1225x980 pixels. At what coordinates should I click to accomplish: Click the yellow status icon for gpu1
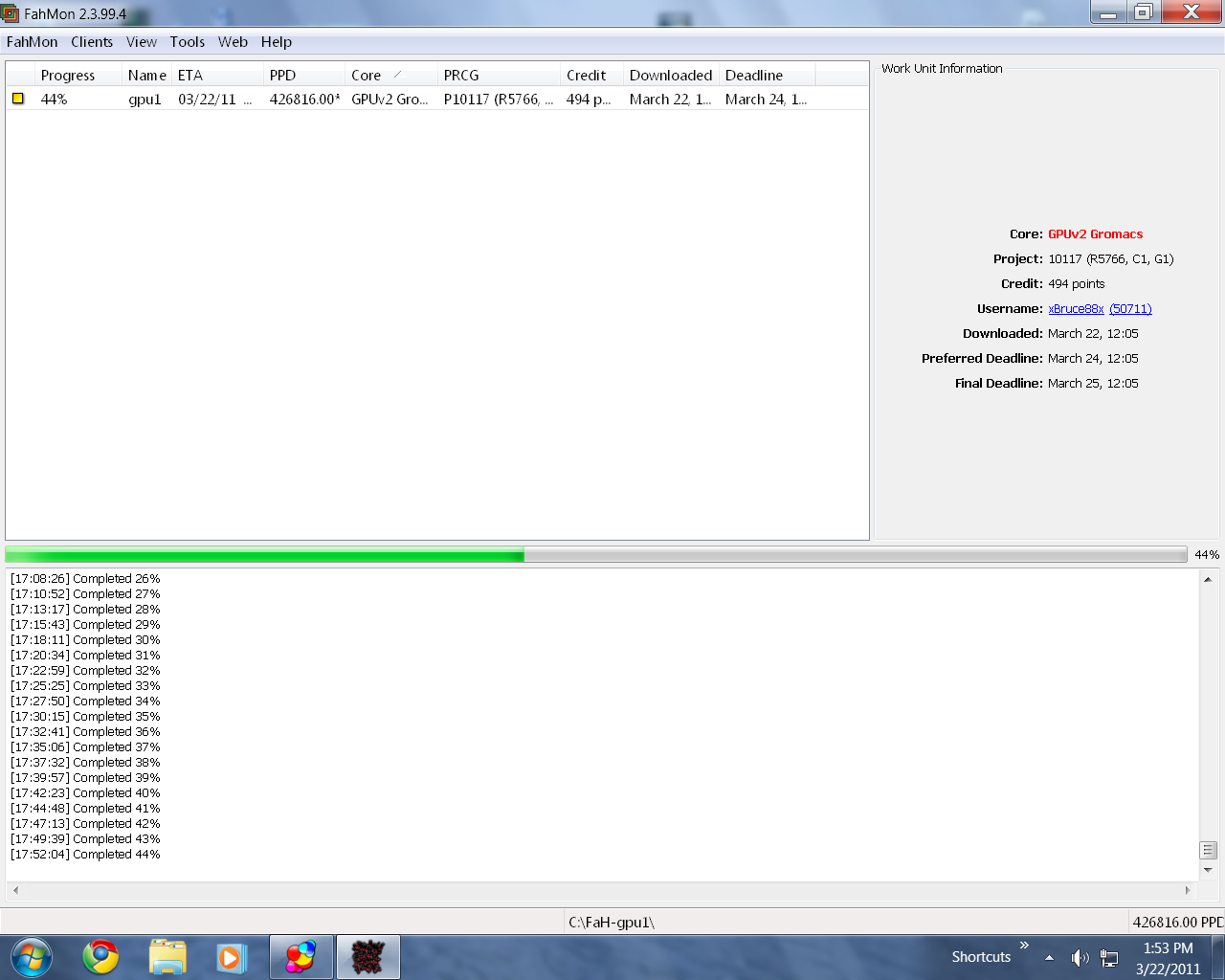tap(17, 99)
